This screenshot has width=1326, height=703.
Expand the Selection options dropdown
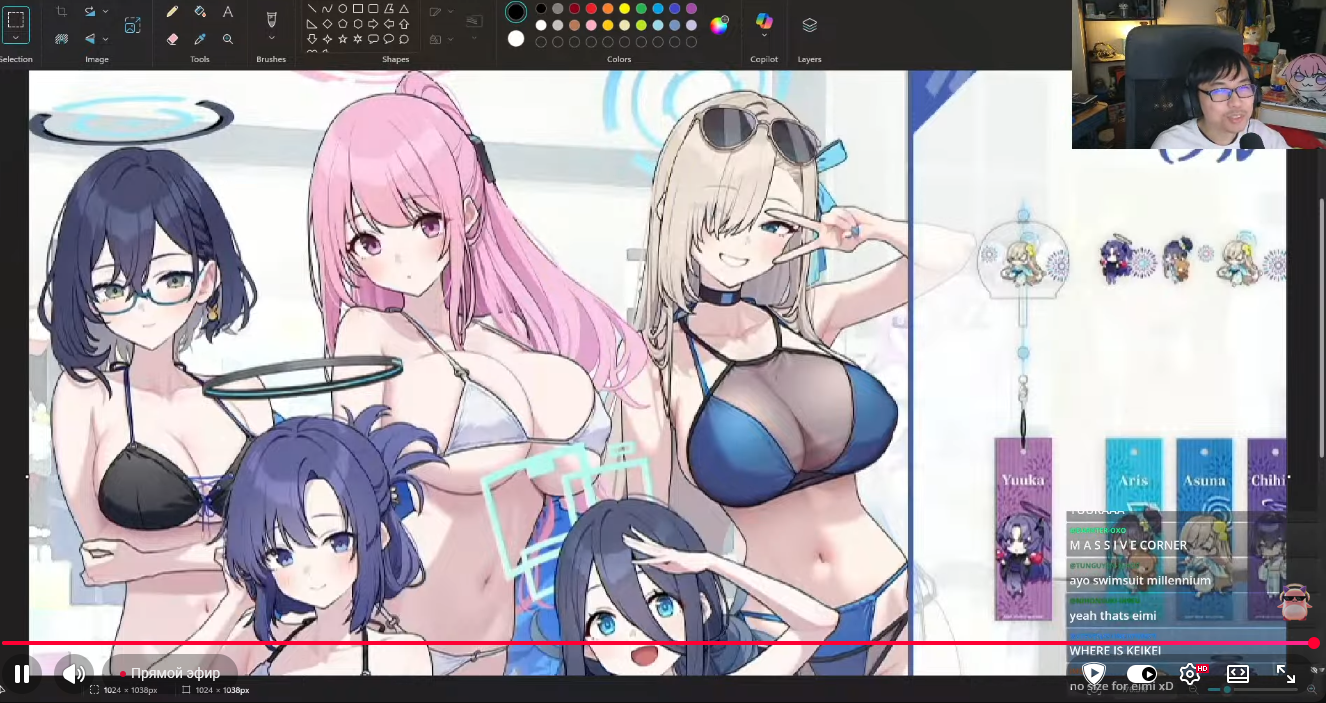(16, 37)
